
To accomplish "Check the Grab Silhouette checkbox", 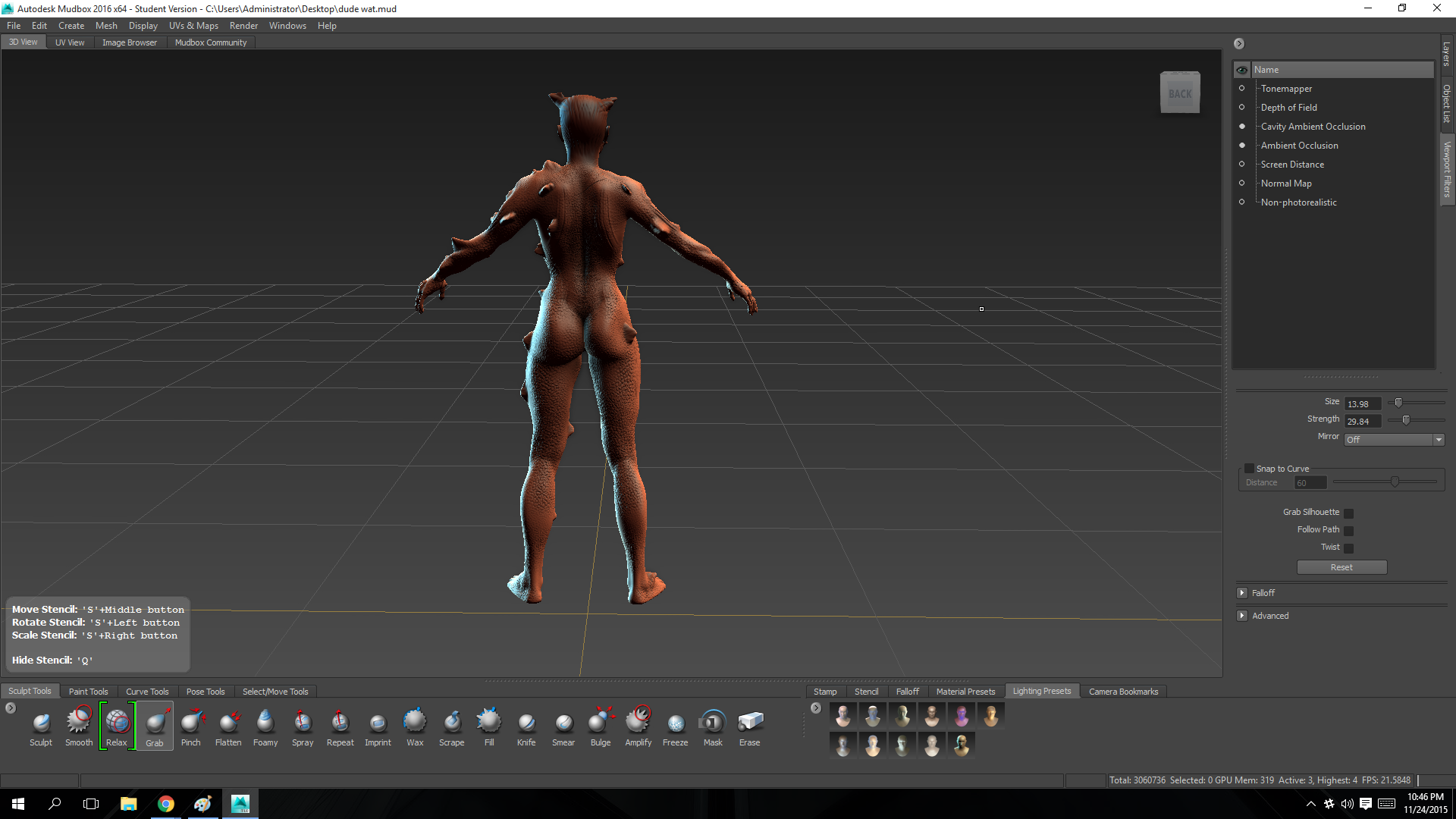I will click(1348, 513).
